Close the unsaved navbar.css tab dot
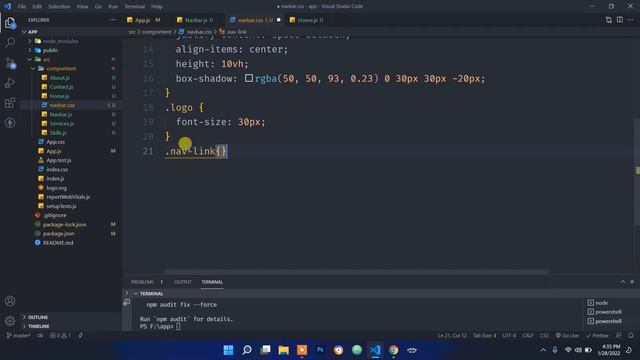 279,20
